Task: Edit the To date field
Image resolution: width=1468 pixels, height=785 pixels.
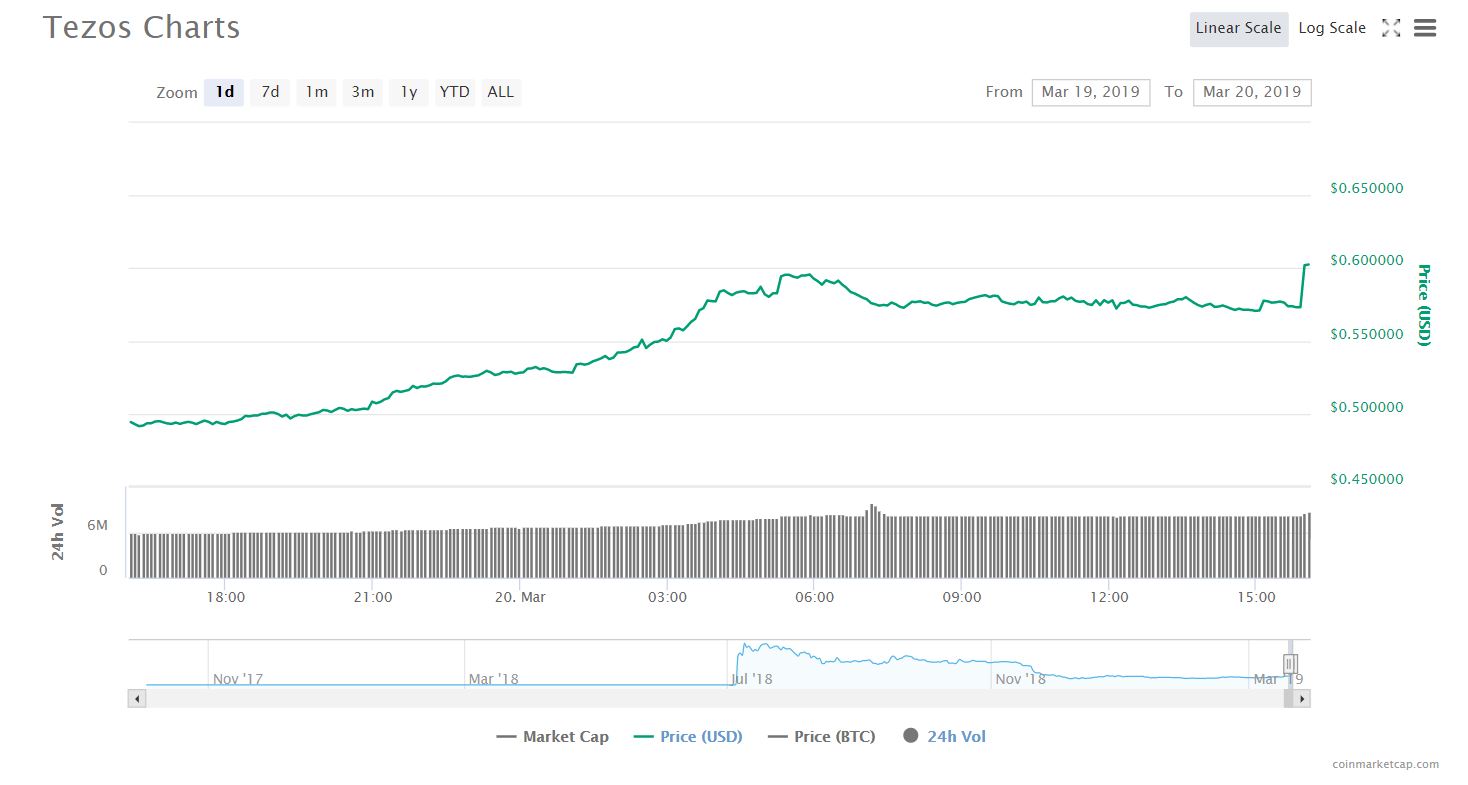Action: [x=1252, y=92]
